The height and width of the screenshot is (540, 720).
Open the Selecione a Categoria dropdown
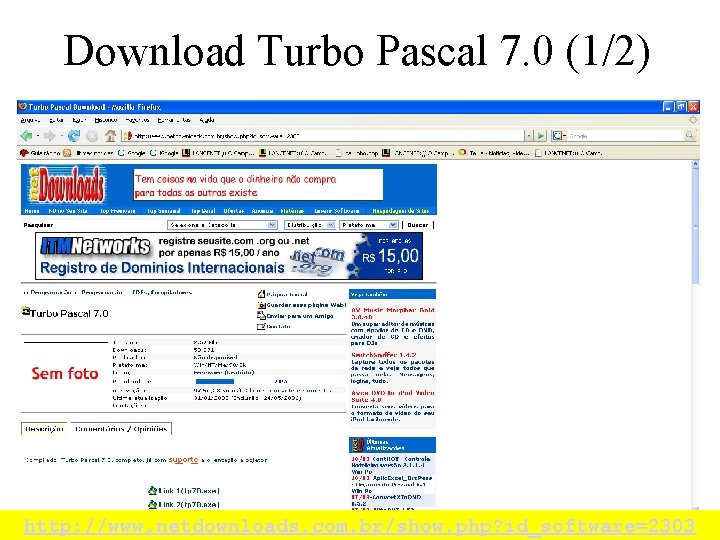coord(222,225)
